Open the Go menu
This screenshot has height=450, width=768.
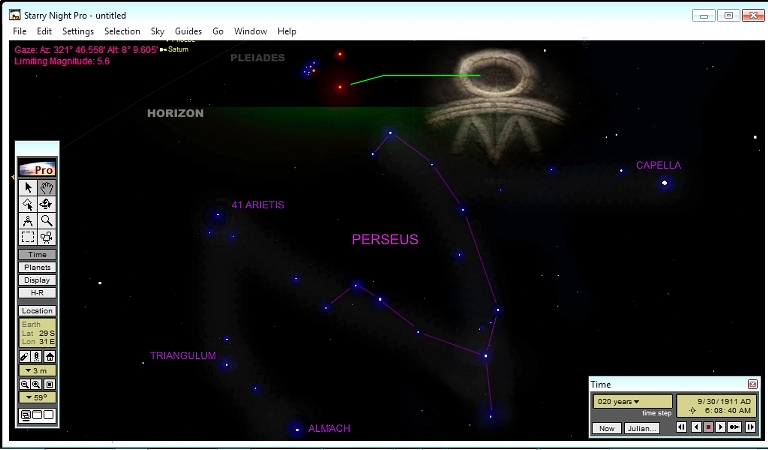218,31
